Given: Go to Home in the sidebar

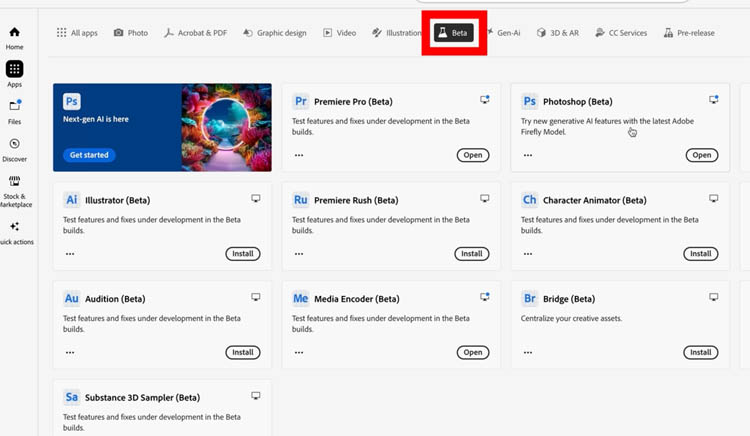Looking at the screenshot, I should 14,38.
